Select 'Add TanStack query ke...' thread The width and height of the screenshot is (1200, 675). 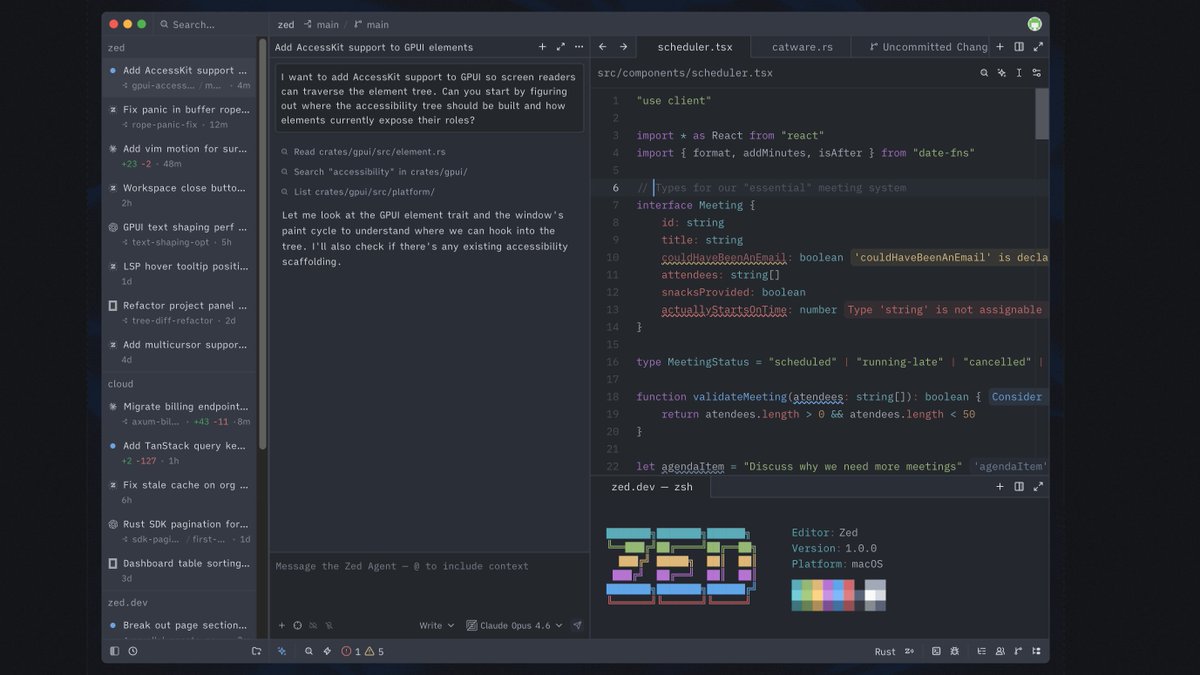pyautogui.click(x=179, y=453)
